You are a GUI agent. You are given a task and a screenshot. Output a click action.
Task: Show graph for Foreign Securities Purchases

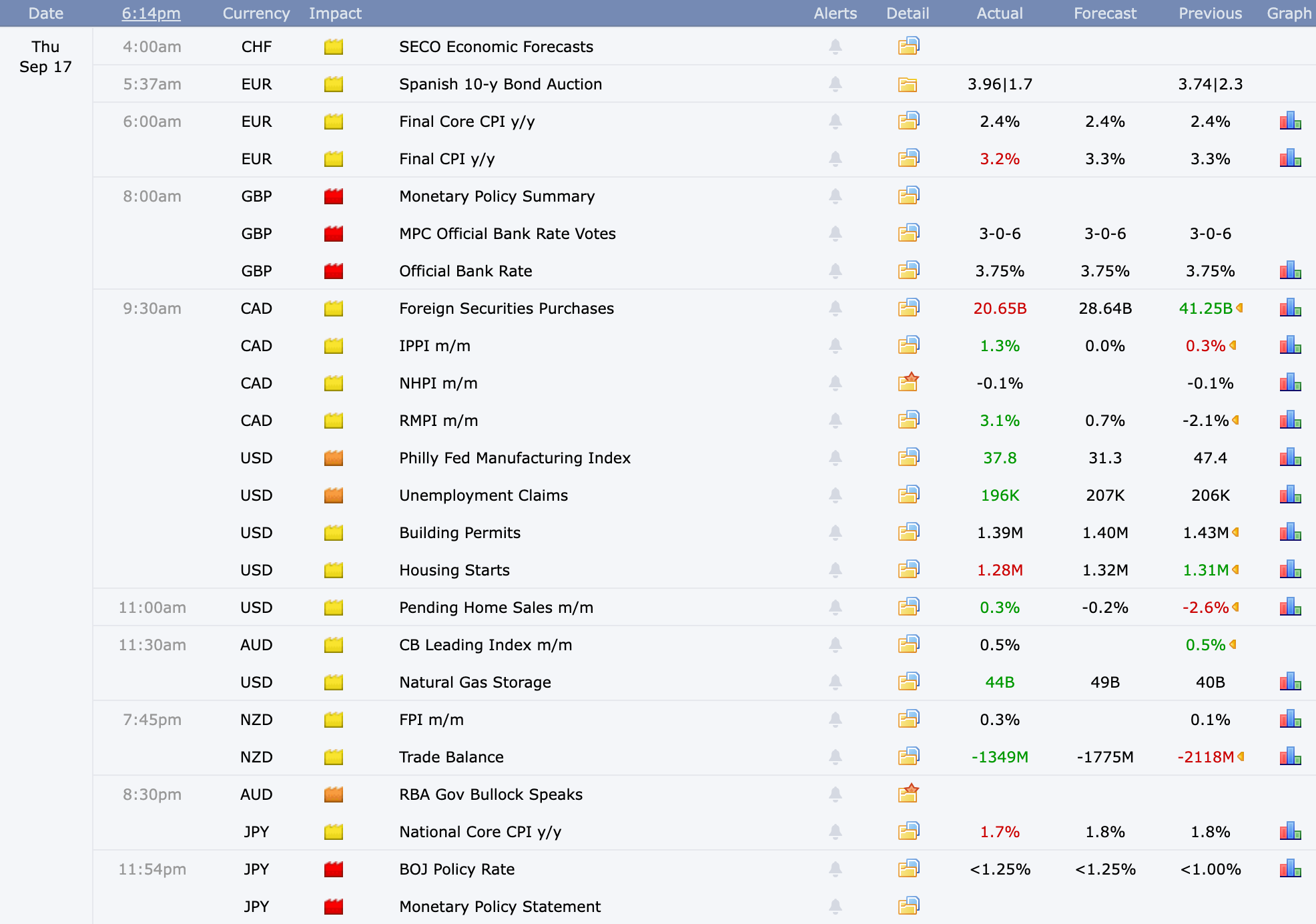click(x=1290, y=308)
